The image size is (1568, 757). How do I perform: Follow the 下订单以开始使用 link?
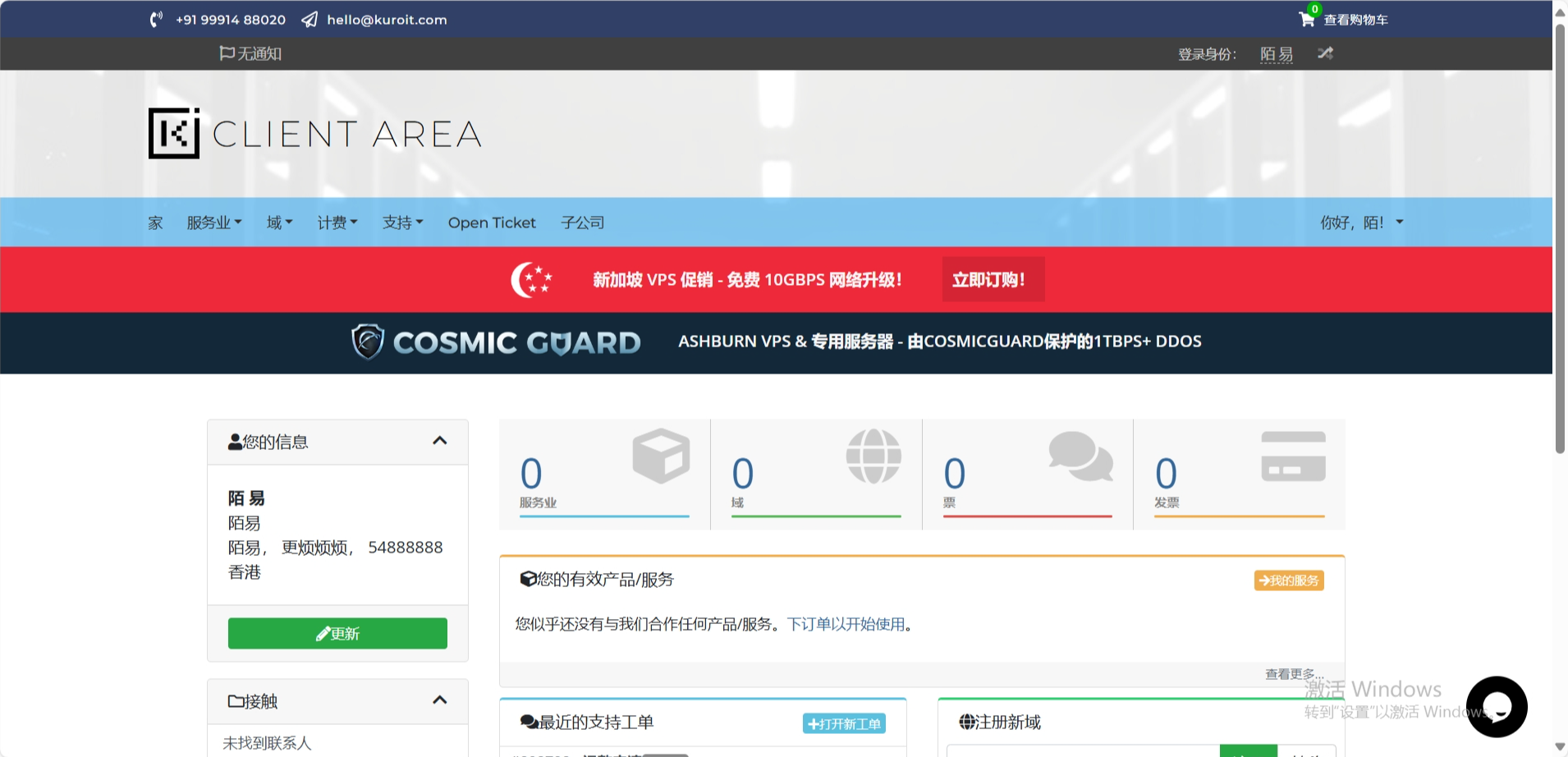tap(846, 624)
